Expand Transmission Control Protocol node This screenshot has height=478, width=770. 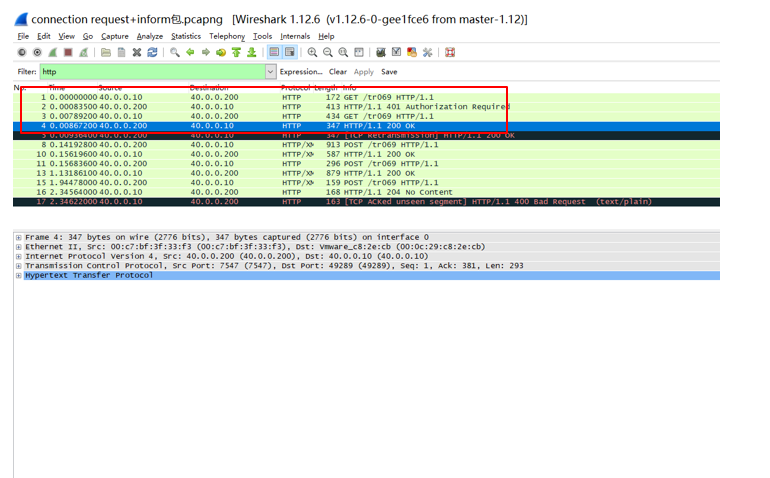tap(19, 266)
